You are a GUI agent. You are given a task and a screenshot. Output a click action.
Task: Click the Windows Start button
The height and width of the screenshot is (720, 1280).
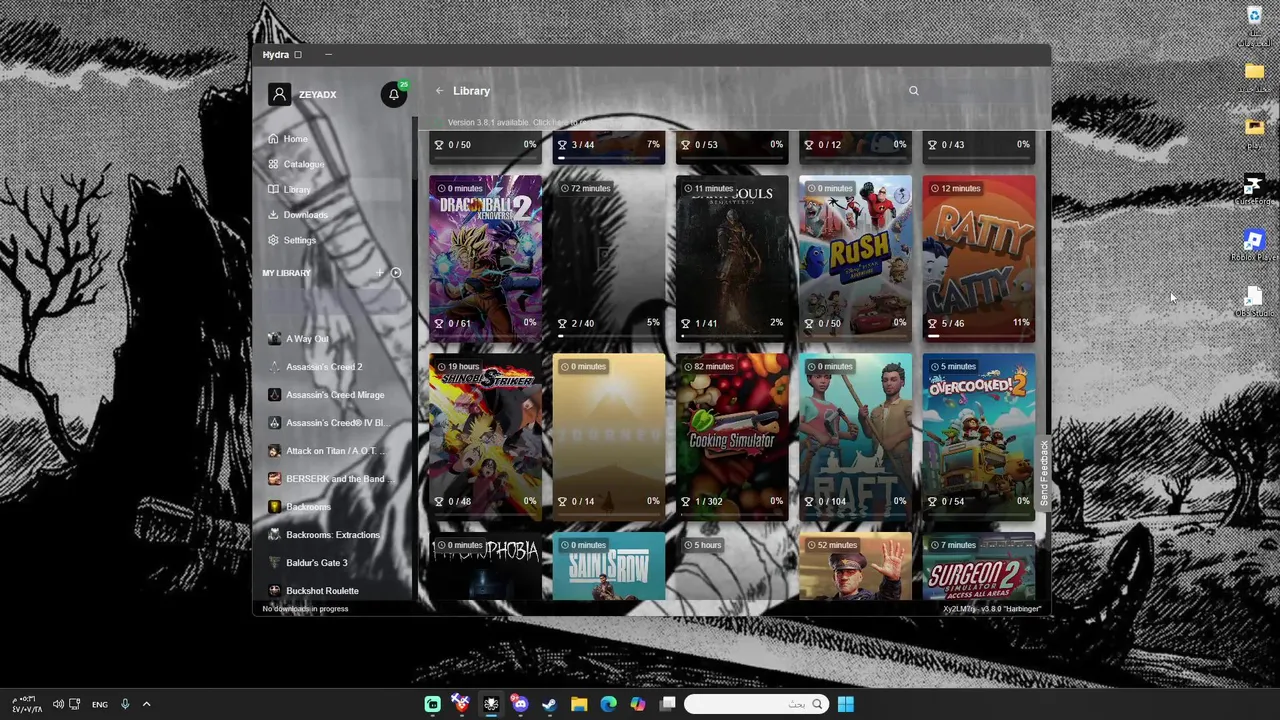[x=845, y=704]
